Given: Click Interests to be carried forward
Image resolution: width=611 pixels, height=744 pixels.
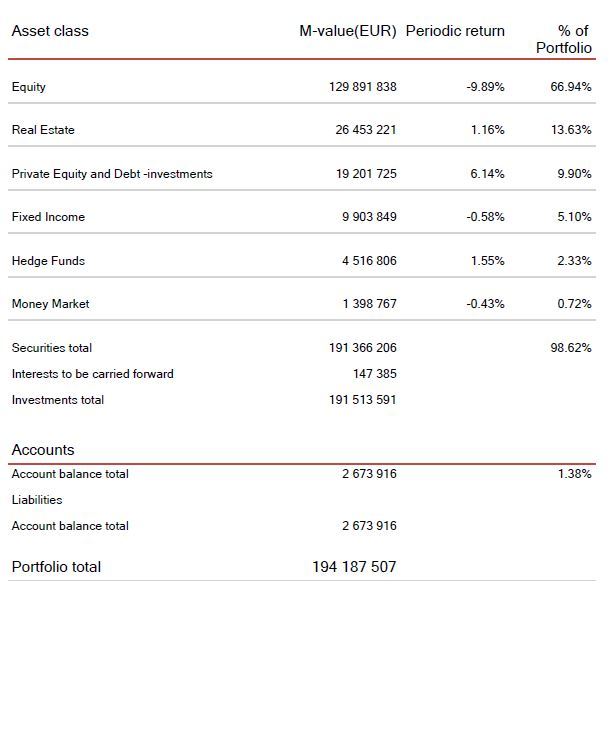Looking at the screenshot, I should click(93, 374).
